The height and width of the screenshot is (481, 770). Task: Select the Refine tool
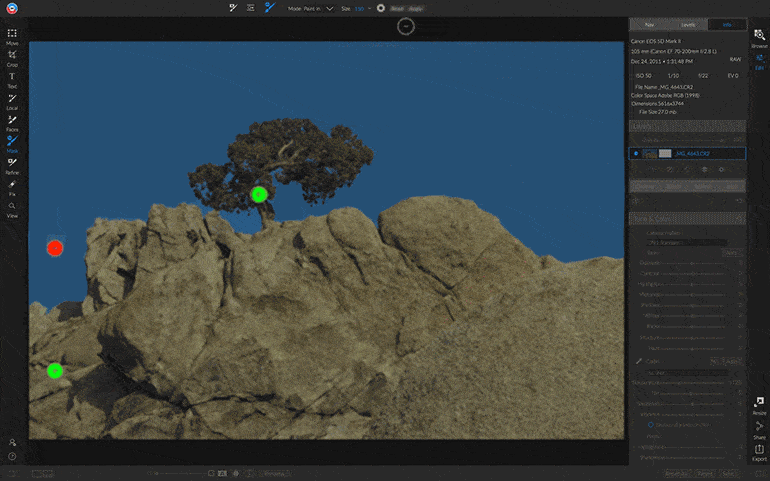(12, 166)
